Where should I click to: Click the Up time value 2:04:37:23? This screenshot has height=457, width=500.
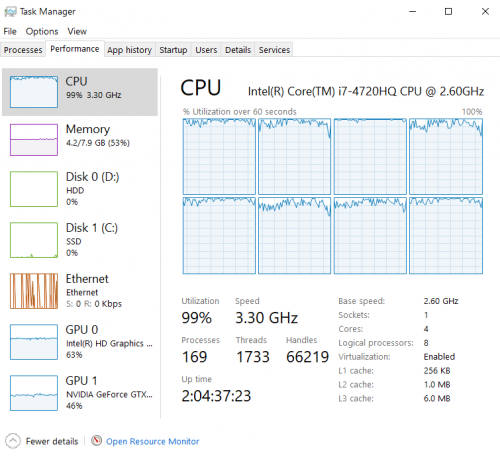[x=216, y=396]
